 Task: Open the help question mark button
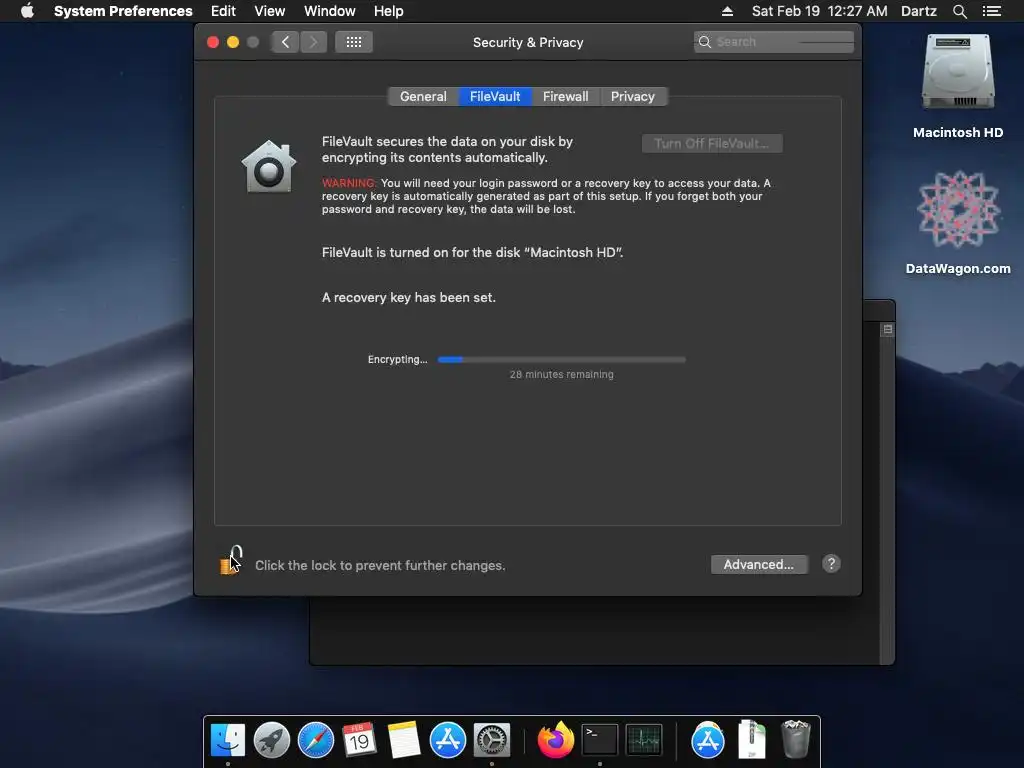(x=831, y=564)
